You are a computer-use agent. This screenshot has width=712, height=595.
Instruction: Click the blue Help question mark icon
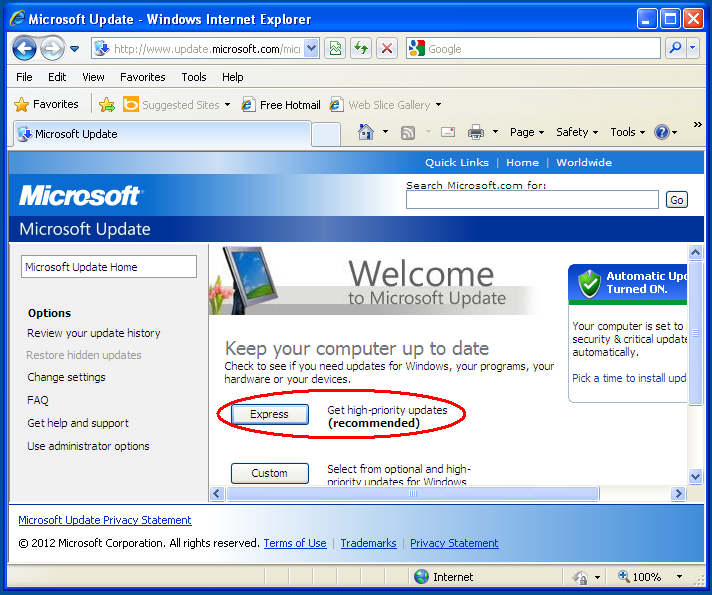(662, 132)
